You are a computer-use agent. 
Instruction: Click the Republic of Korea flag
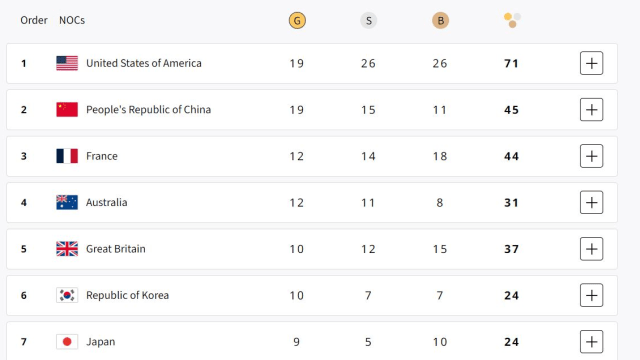tap(67, 295)
